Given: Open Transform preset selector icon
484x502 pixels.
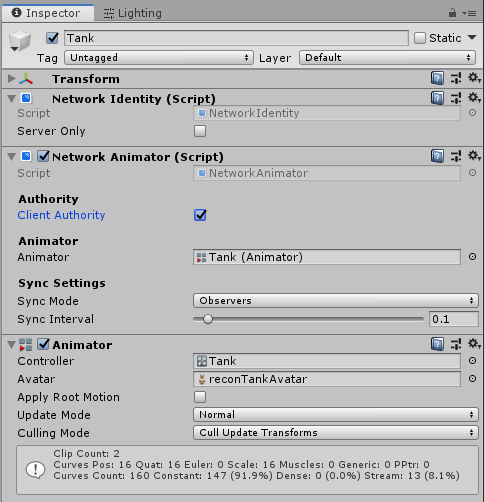Looking at the screenshot, I should (456, 79).
